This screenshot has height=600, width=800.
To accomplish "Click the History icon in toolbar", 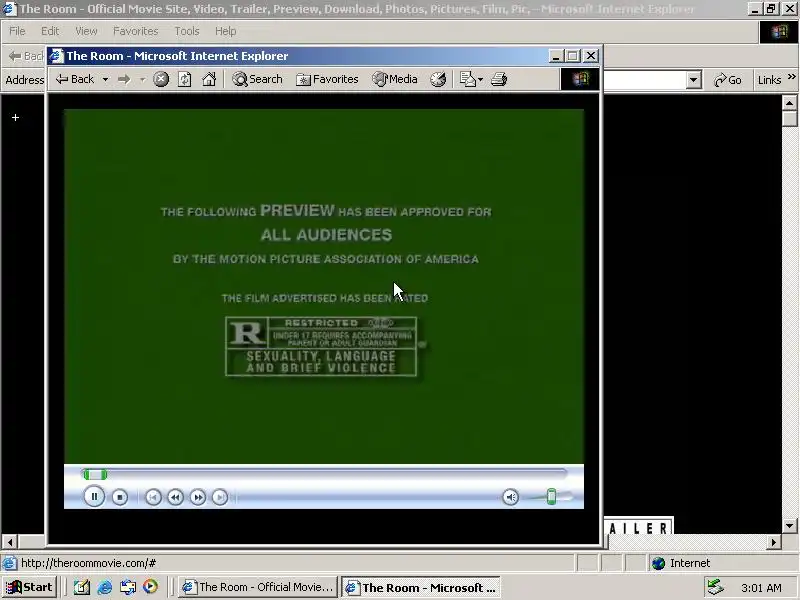I will [438, 79].
